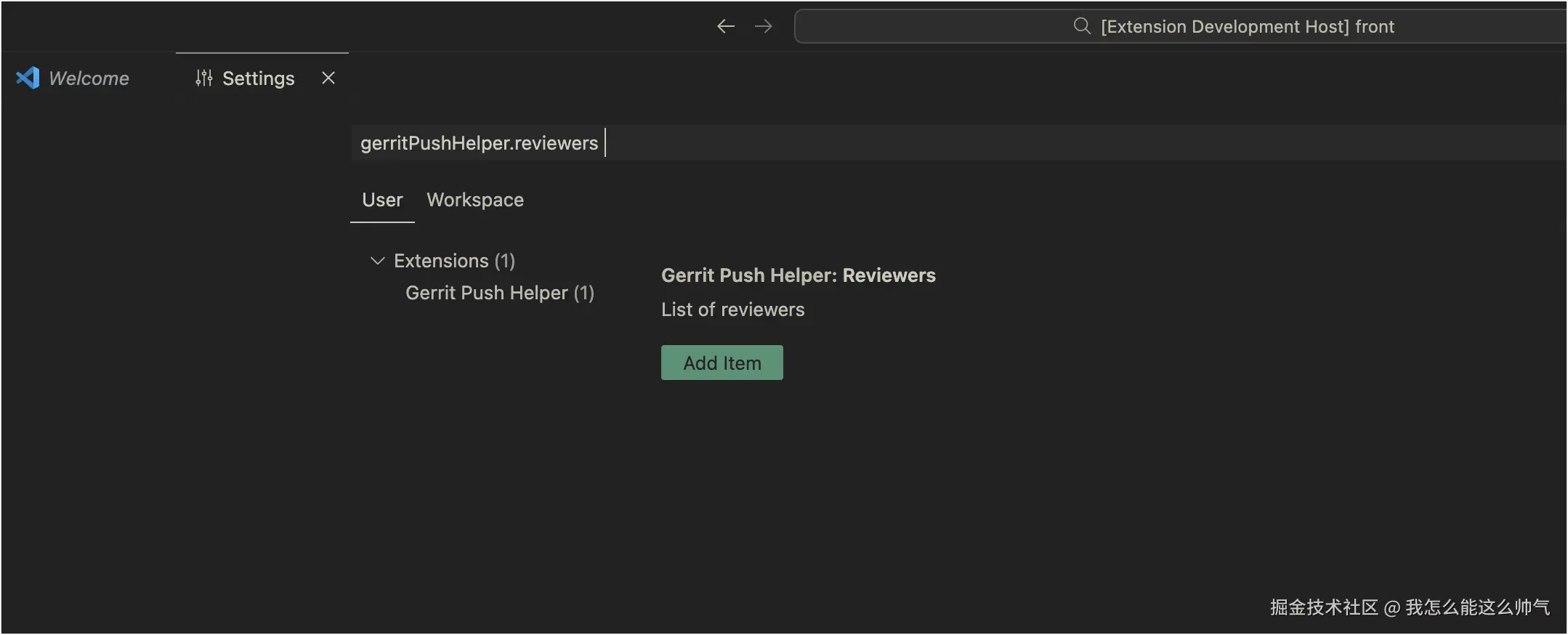The image size is (1568, 635).
Task: Click the search magnifier icon in command center
Action: pyautogui.click(x=1082, y=26)
